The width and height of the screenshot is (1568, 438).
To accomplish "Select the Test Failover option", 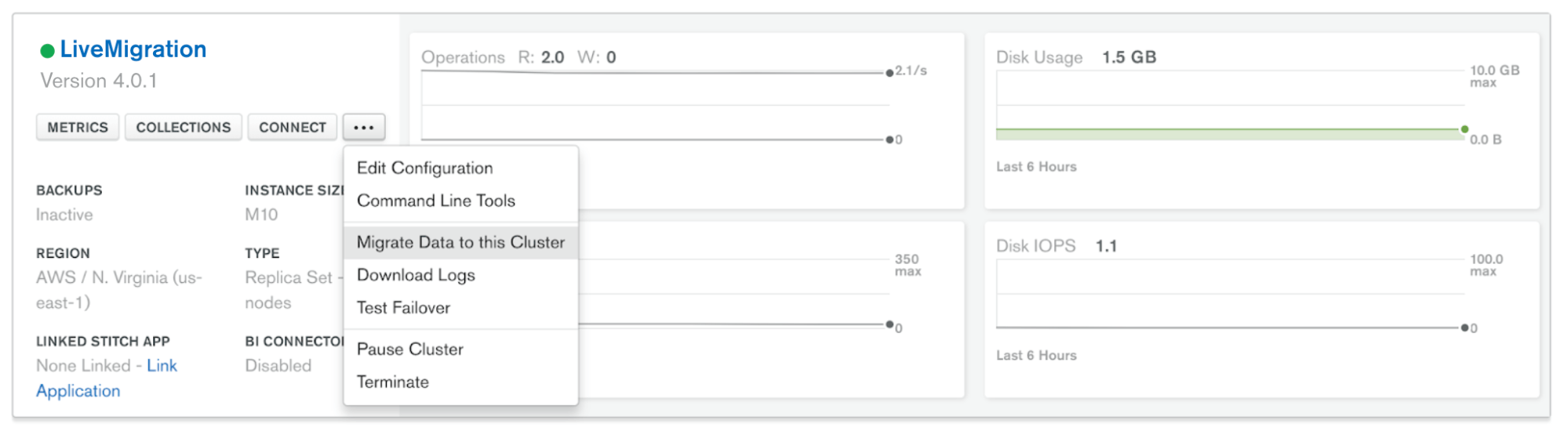I will pos(403,309).
